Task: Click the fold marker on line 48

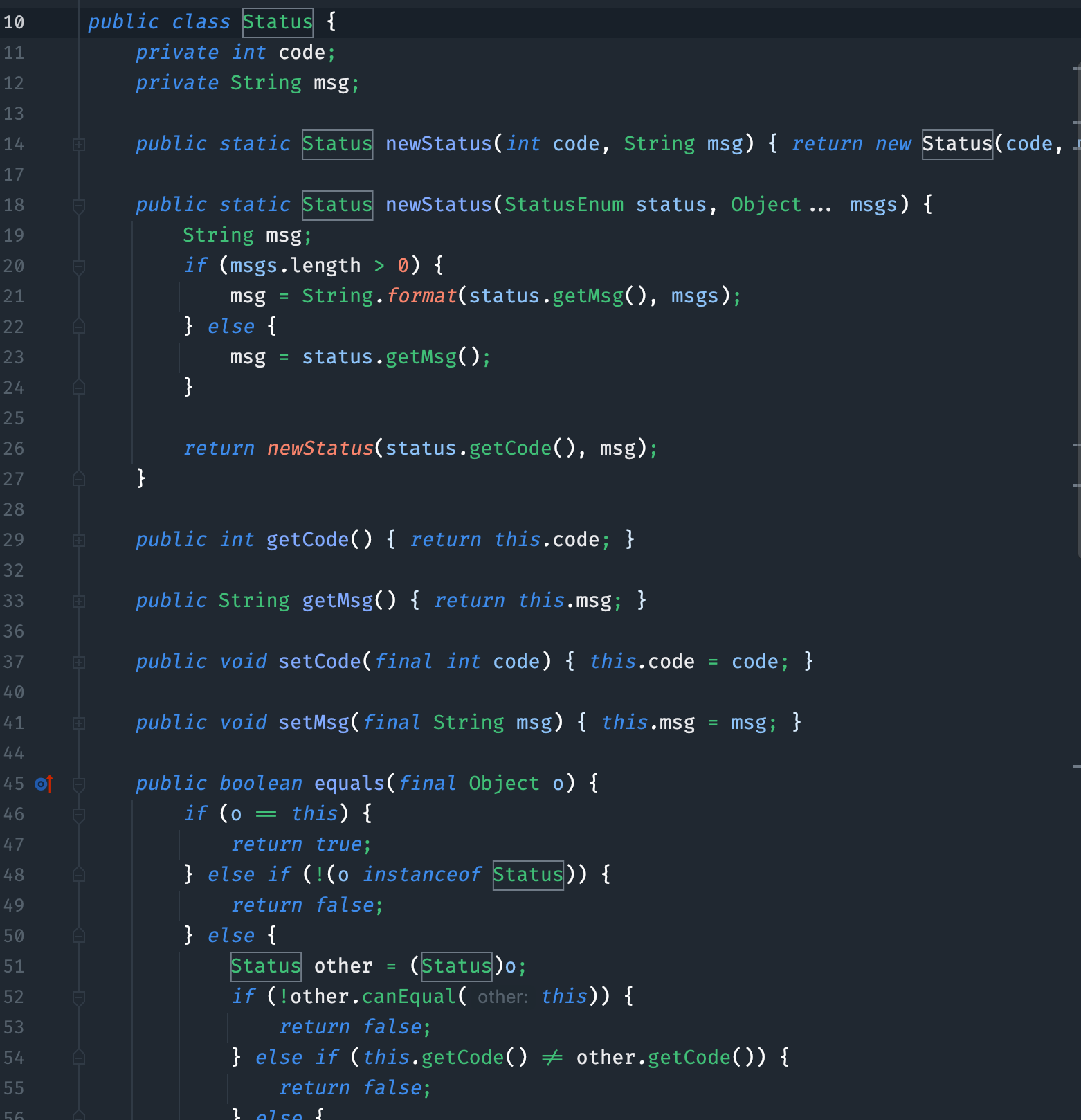Action: [x=79, y=875]
